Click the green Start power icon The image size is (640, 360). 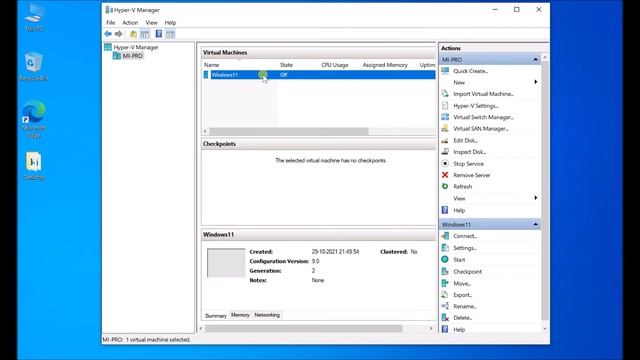pyautogui.click(x=445, y=260)
